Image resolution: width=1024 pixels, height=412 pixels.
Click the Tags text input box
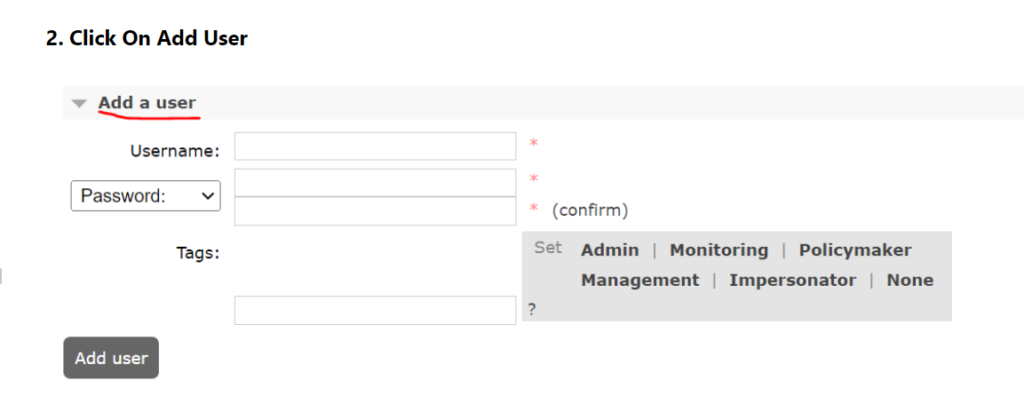coord(375,310)
